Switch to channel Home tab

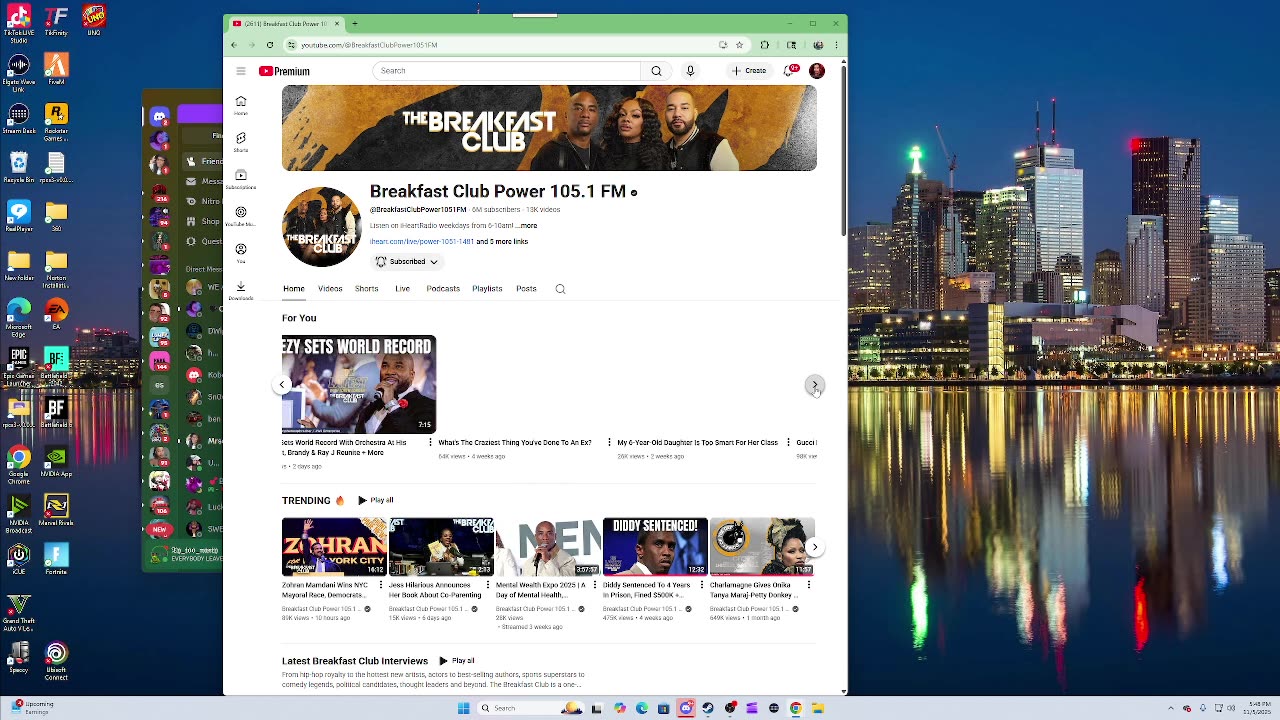coord(293,289)
